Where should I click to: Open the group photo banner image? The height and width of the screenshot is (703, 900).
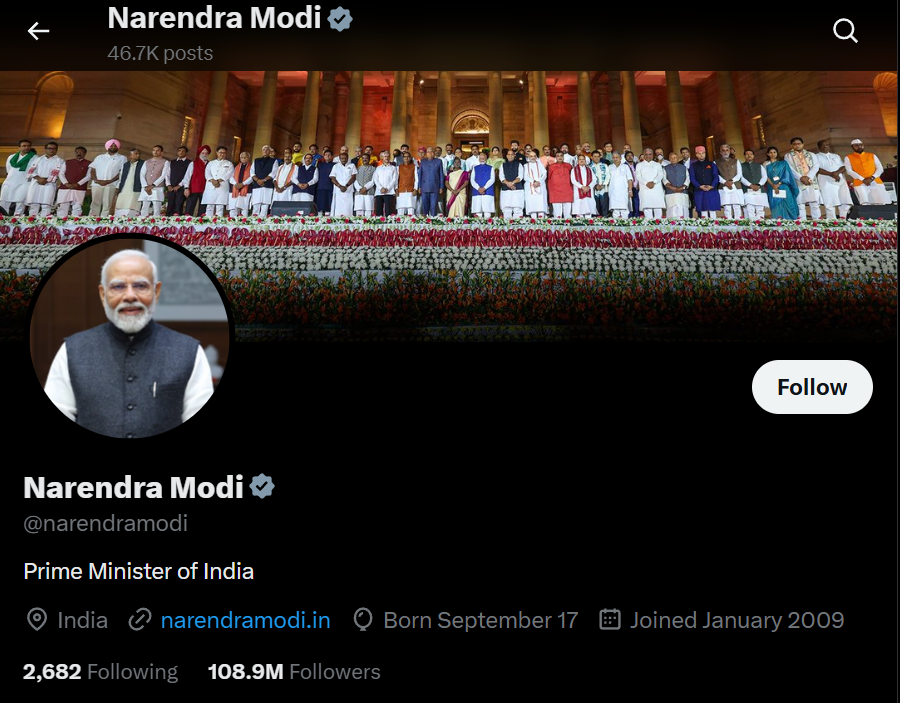450,205
